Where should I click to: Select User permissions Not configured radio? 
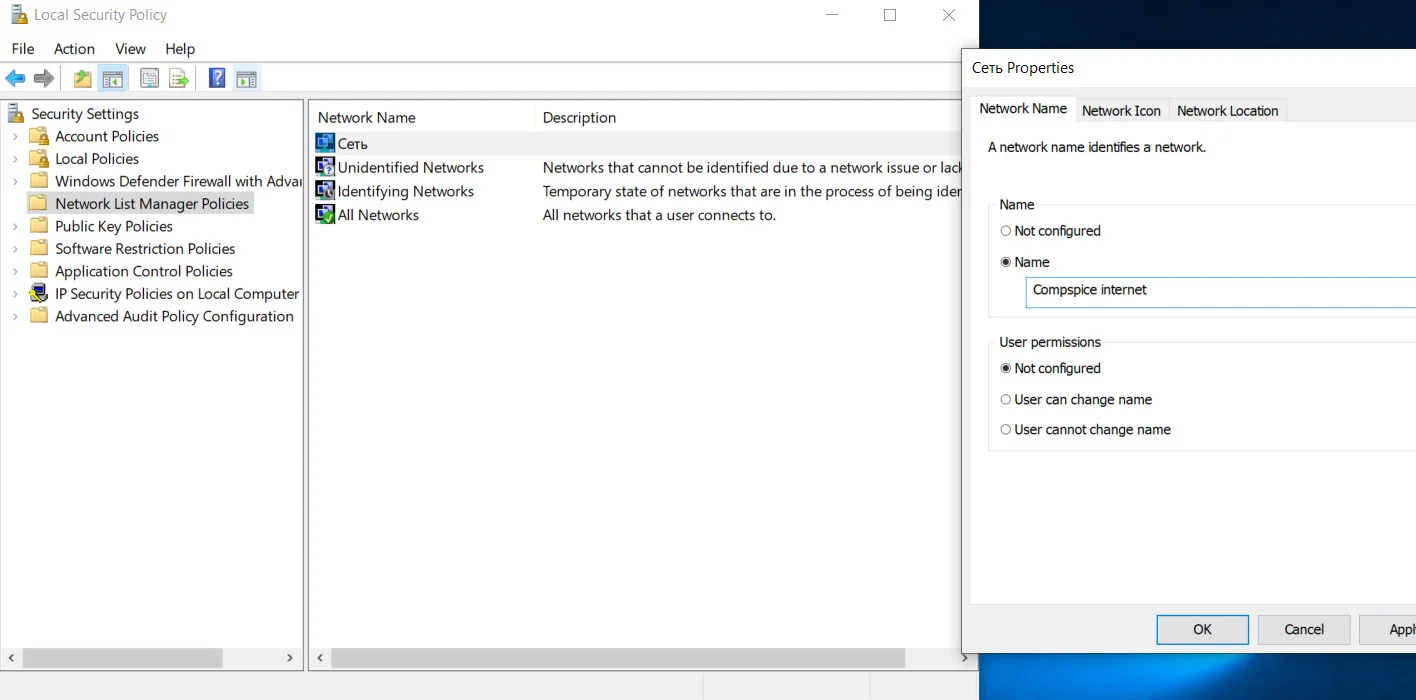point(1006,368)
